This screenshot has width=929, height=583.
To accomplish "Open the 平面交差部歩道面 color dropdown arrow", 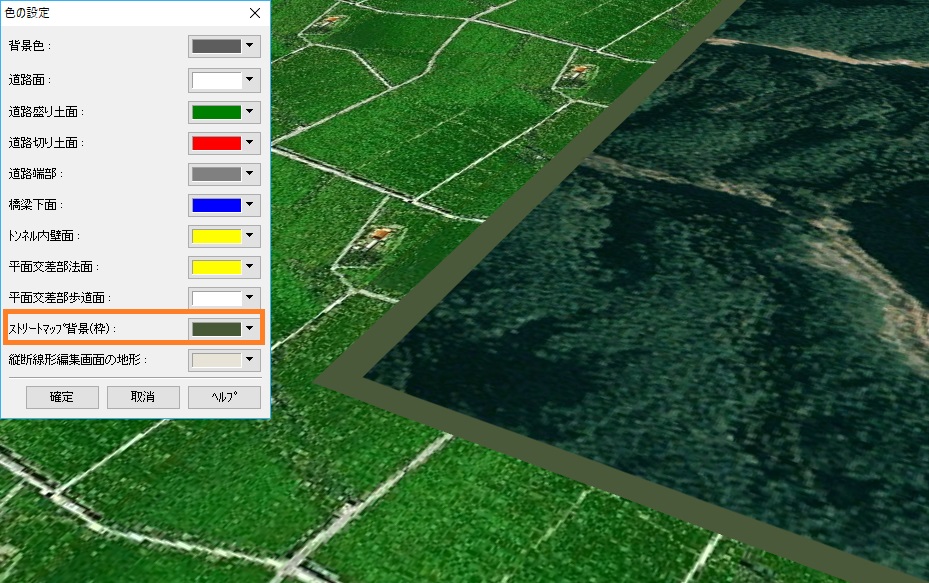I will pyautogui.click(x=250, y=297).
